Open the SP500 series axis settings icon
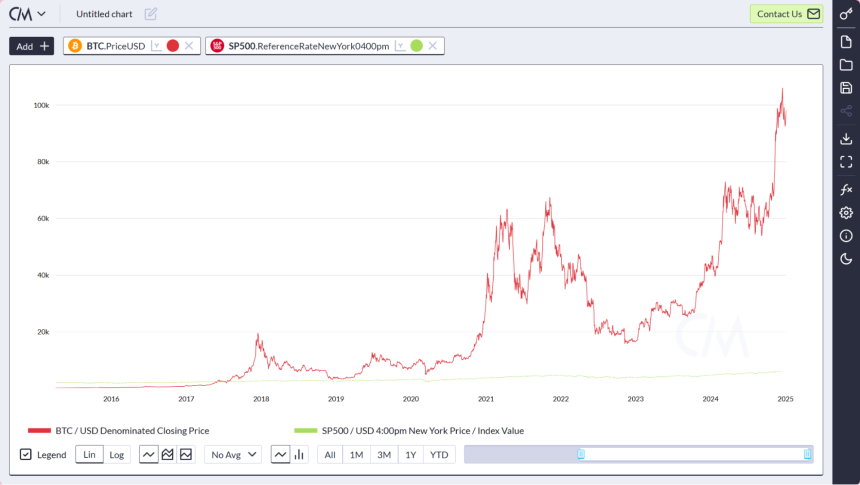 tap(400, 46)
